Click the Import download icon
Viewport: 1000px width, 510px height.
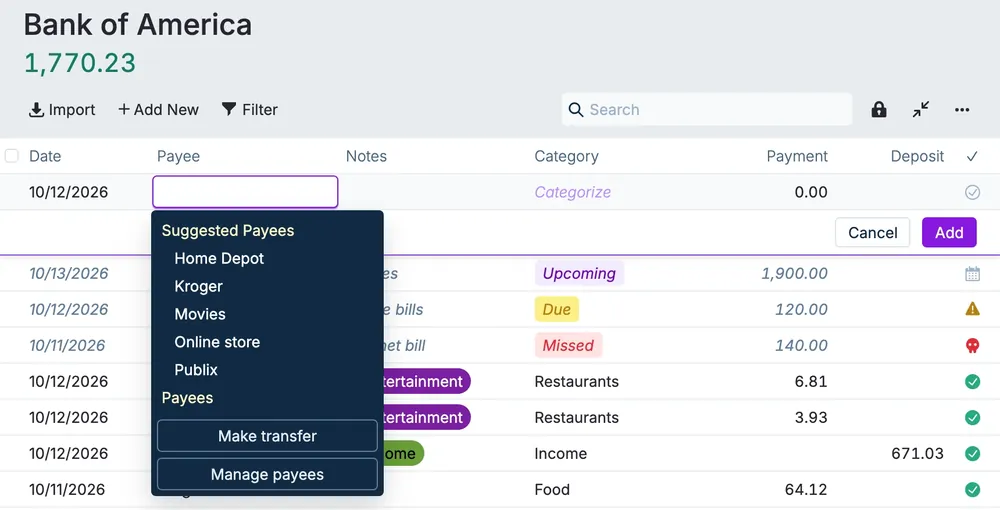point(36,110)
